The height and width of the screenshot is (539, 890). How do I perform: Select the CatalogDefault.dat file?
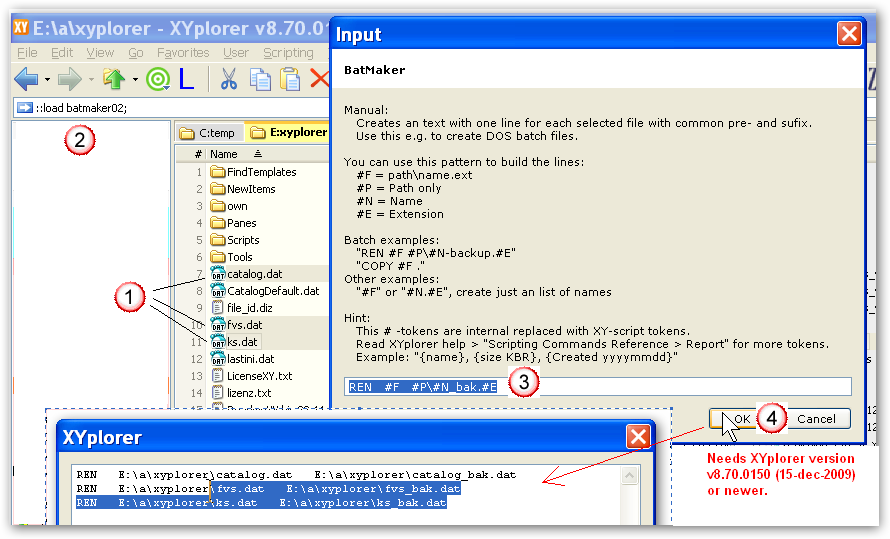265,291
